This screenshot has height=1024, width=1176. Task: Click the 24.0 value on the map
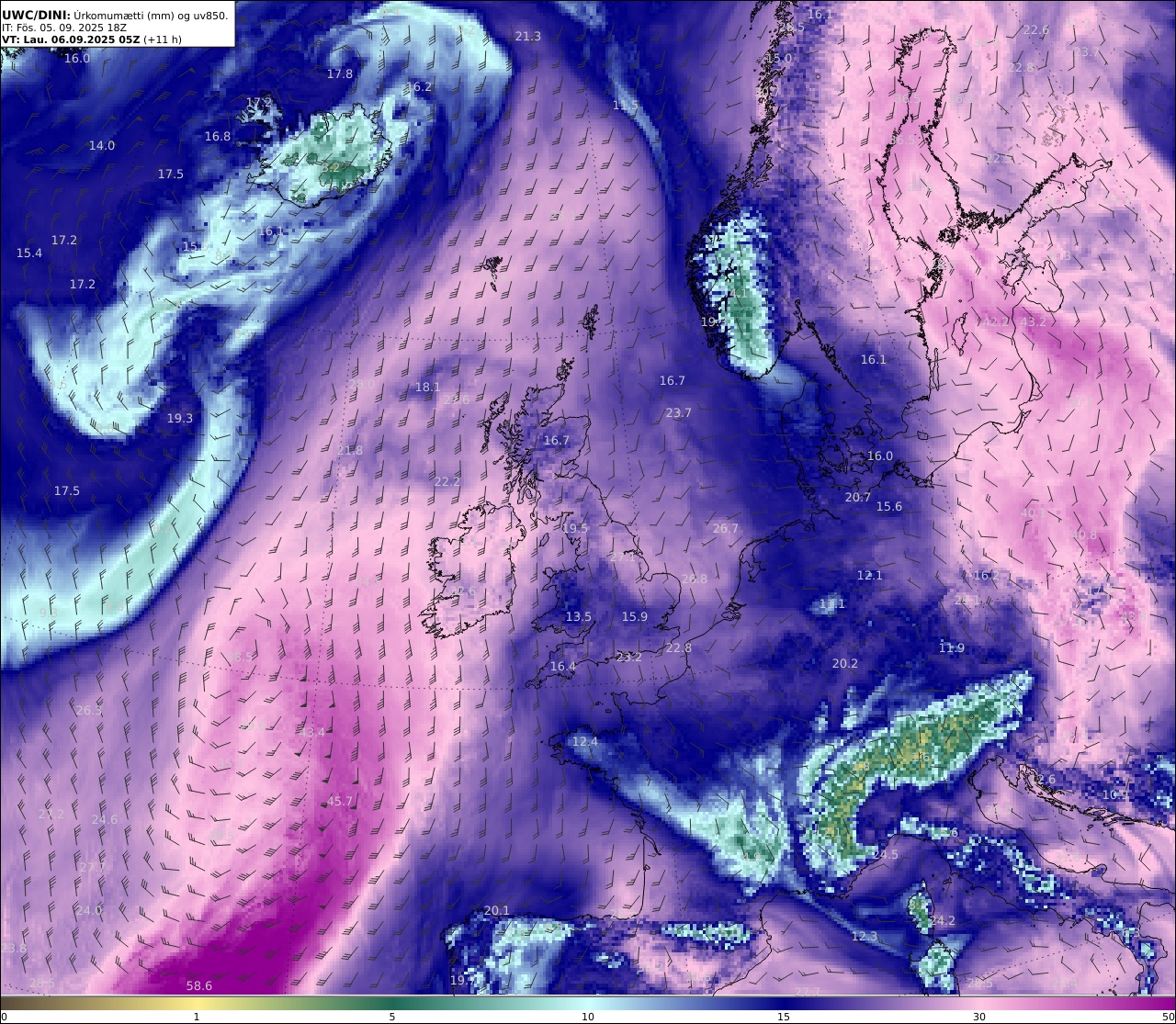pyautogui.click(x=89, y=910)
